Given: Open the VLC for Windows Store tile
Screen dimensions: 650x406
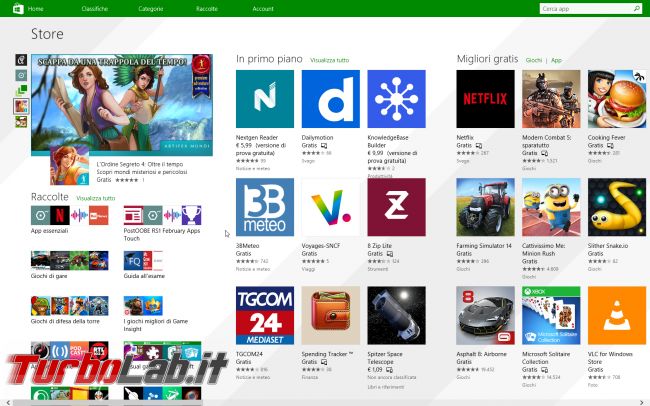Looking at the screenshot, I should coord(616,315).
